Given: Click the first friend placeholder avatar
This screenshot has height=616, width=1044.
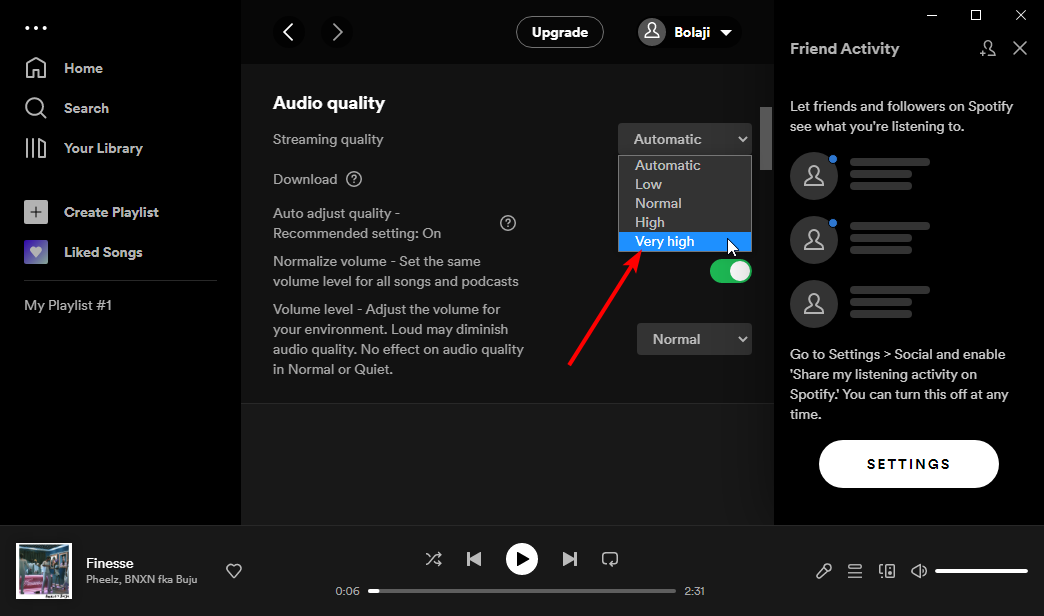Looking at the screenshot, I should [x=814, y=176].
